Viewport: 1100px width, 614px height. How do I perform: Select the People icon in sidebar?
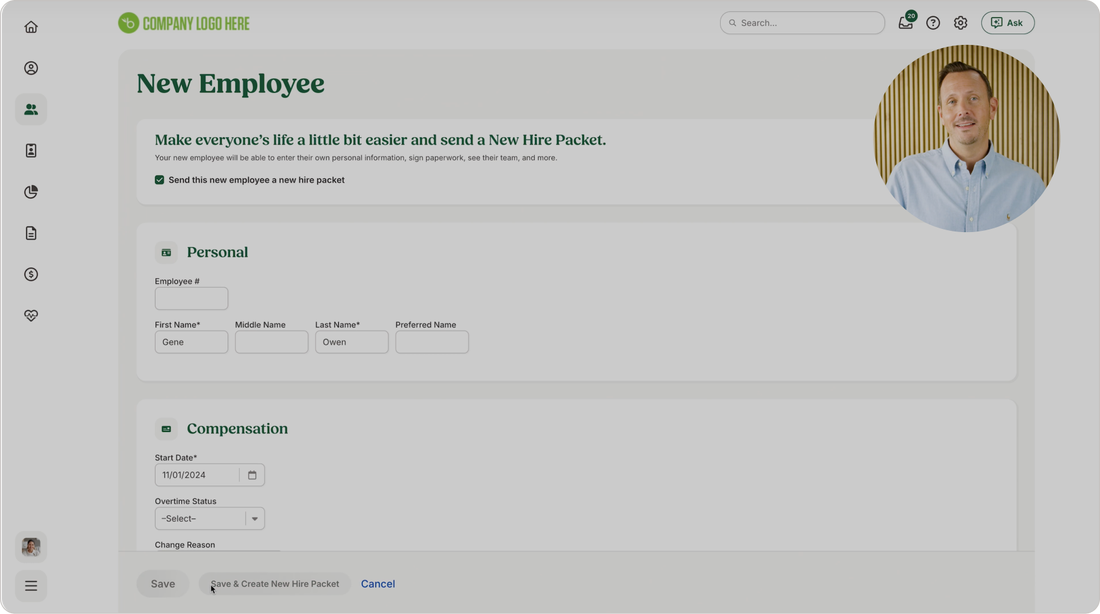31,109
